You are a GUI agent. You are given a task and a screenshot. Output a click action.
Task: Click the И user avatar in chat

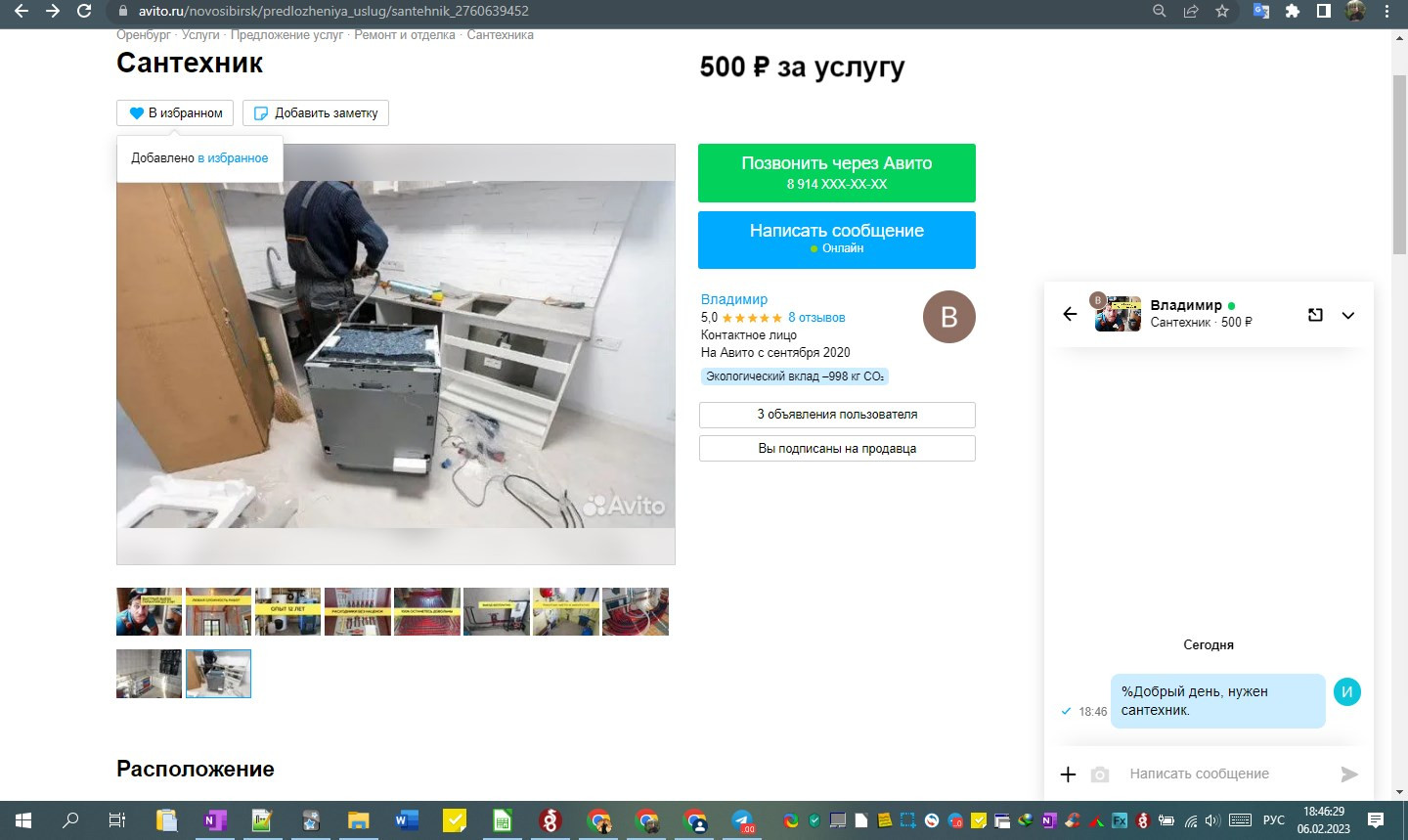click(1347, 691)
